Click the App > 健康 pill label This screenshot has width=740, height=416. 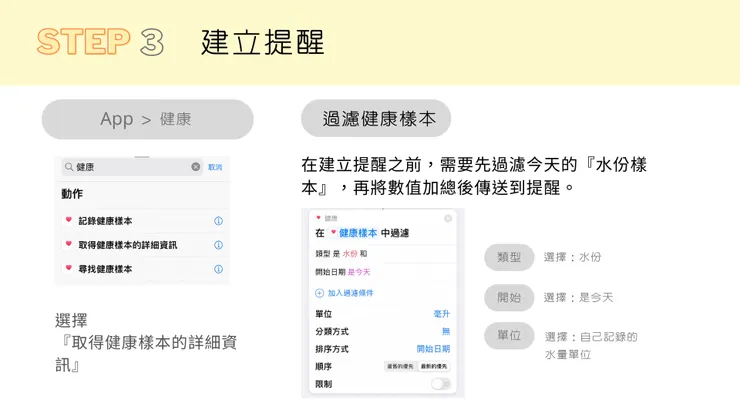click(148, 119)
